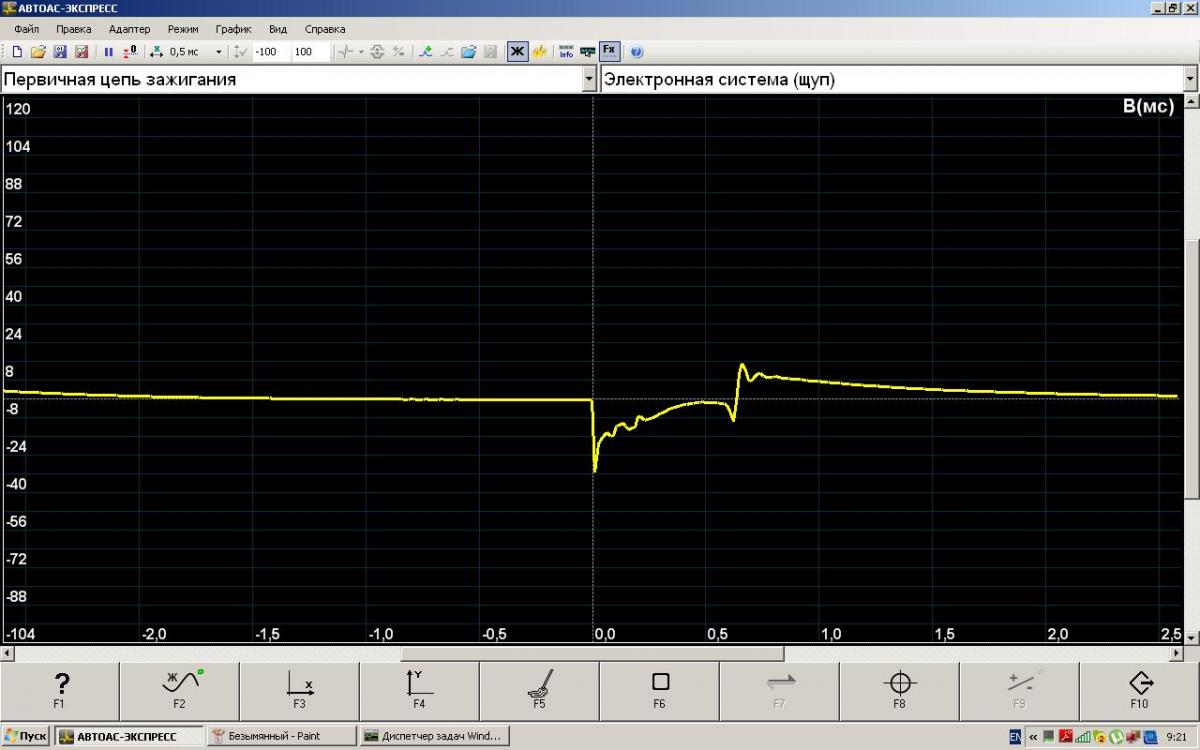Click the F1 help button
1200x750 pixels.
pyautogui.click(x=60, y=690)
